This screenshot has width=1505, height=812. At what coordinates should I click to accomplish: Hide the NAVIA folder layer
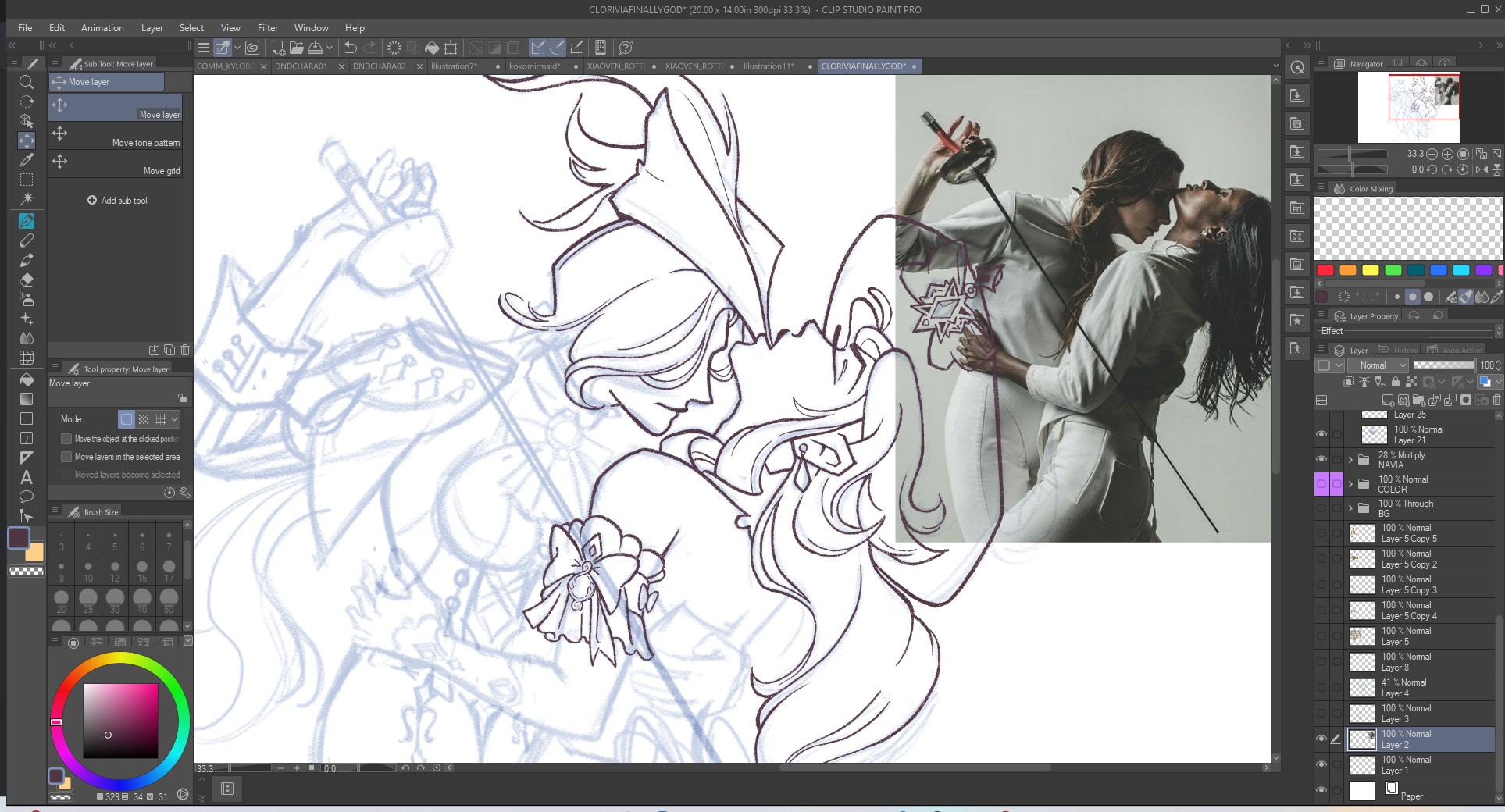point(1321,460)
